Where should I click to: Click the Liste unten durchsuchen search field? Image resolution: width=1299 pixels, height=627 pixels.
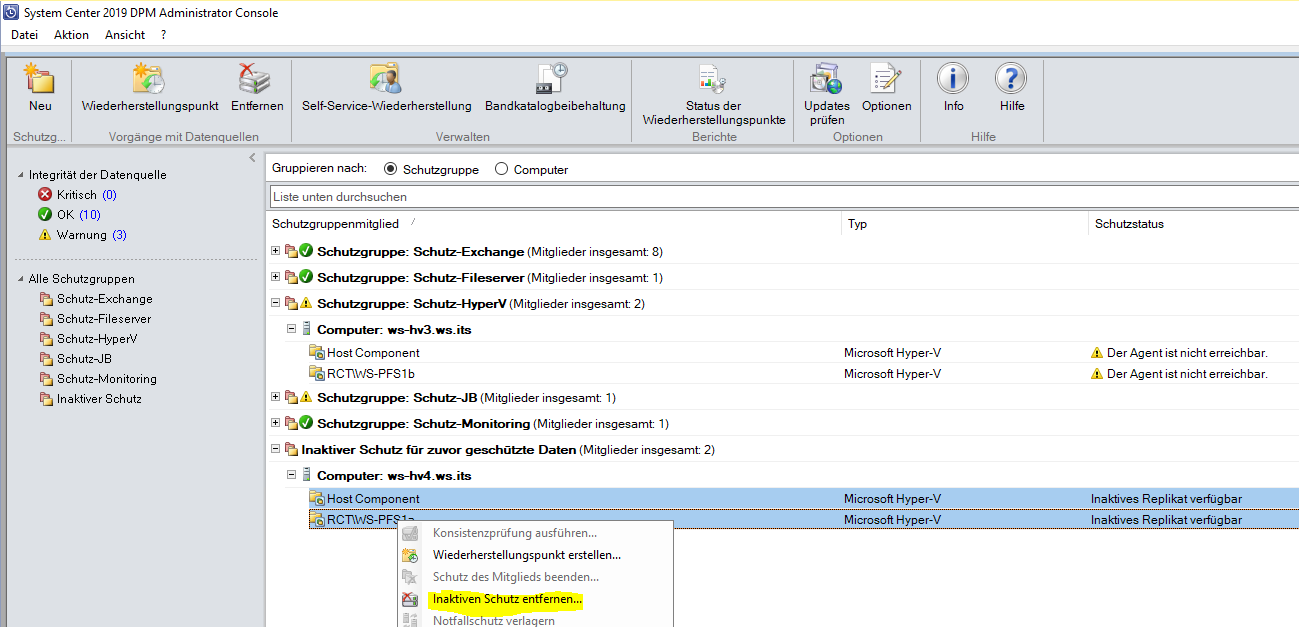coord(784,197)
